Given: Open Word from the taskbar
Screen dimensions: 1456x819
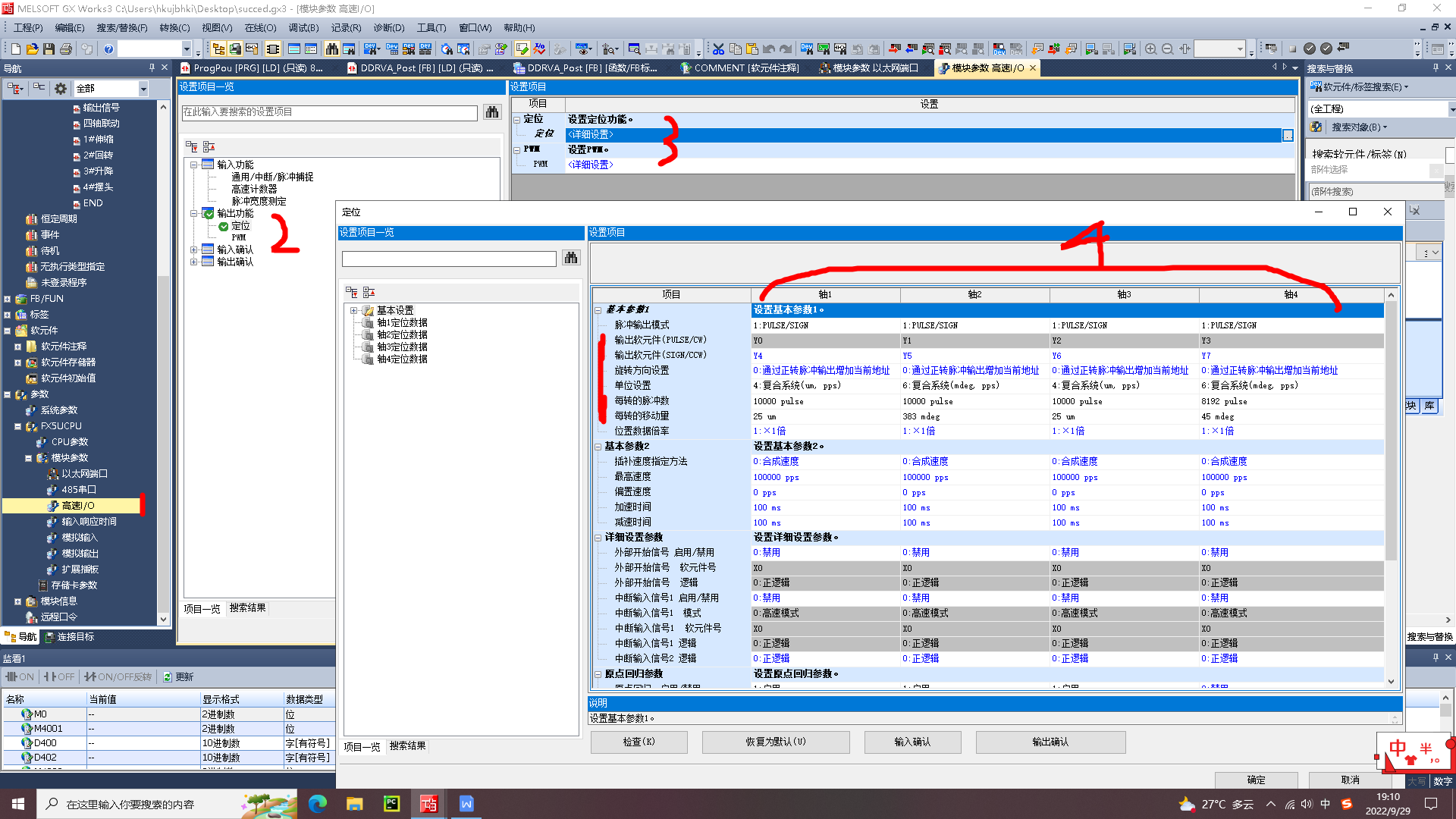Looking at the screenshot, I should tap(466, 804).
